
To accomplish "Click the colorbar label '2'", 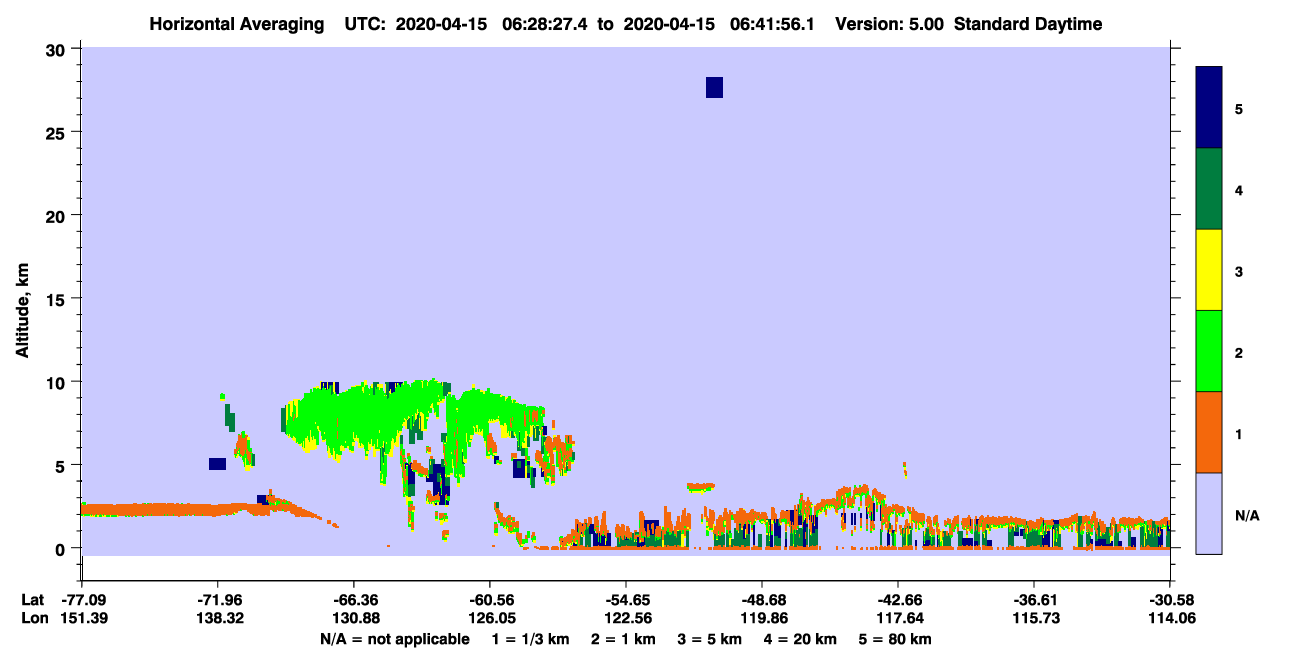I will [1239, 352].
